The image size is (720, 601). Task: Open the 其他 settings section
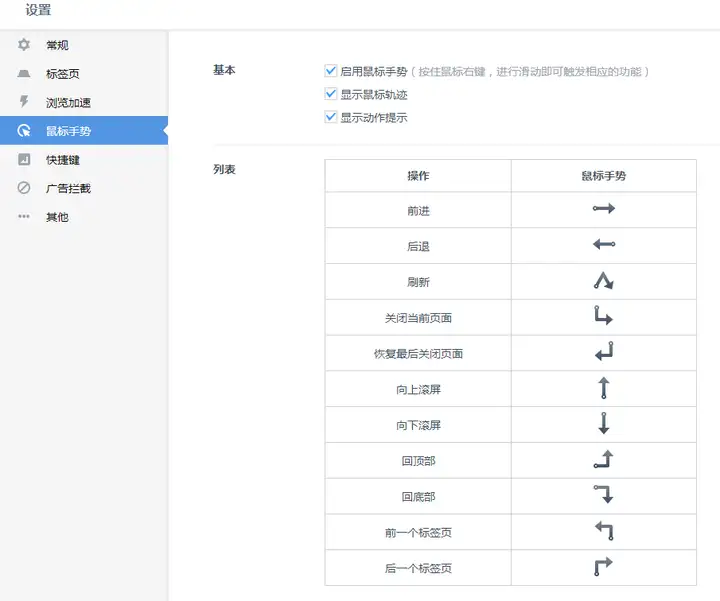point(84,217)
